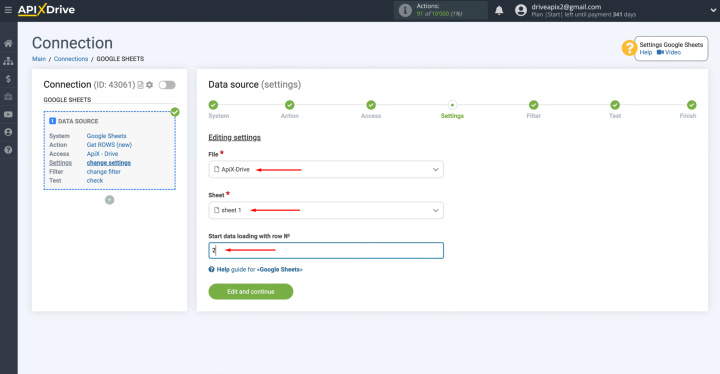Open the File dropdown
Viewport: 720px width, 374px height.
[326, 170]
